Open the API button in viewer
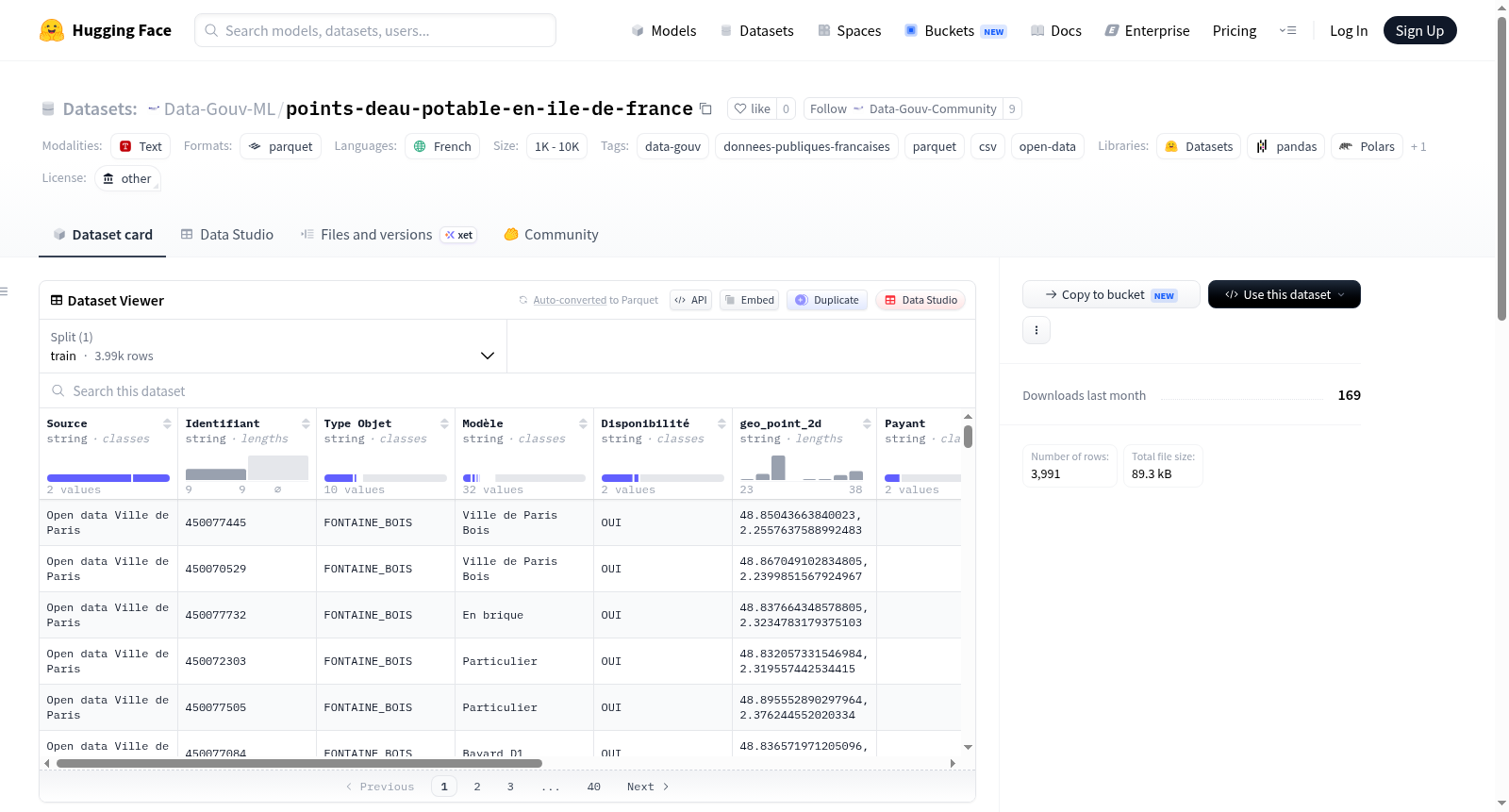 [690, 300]
